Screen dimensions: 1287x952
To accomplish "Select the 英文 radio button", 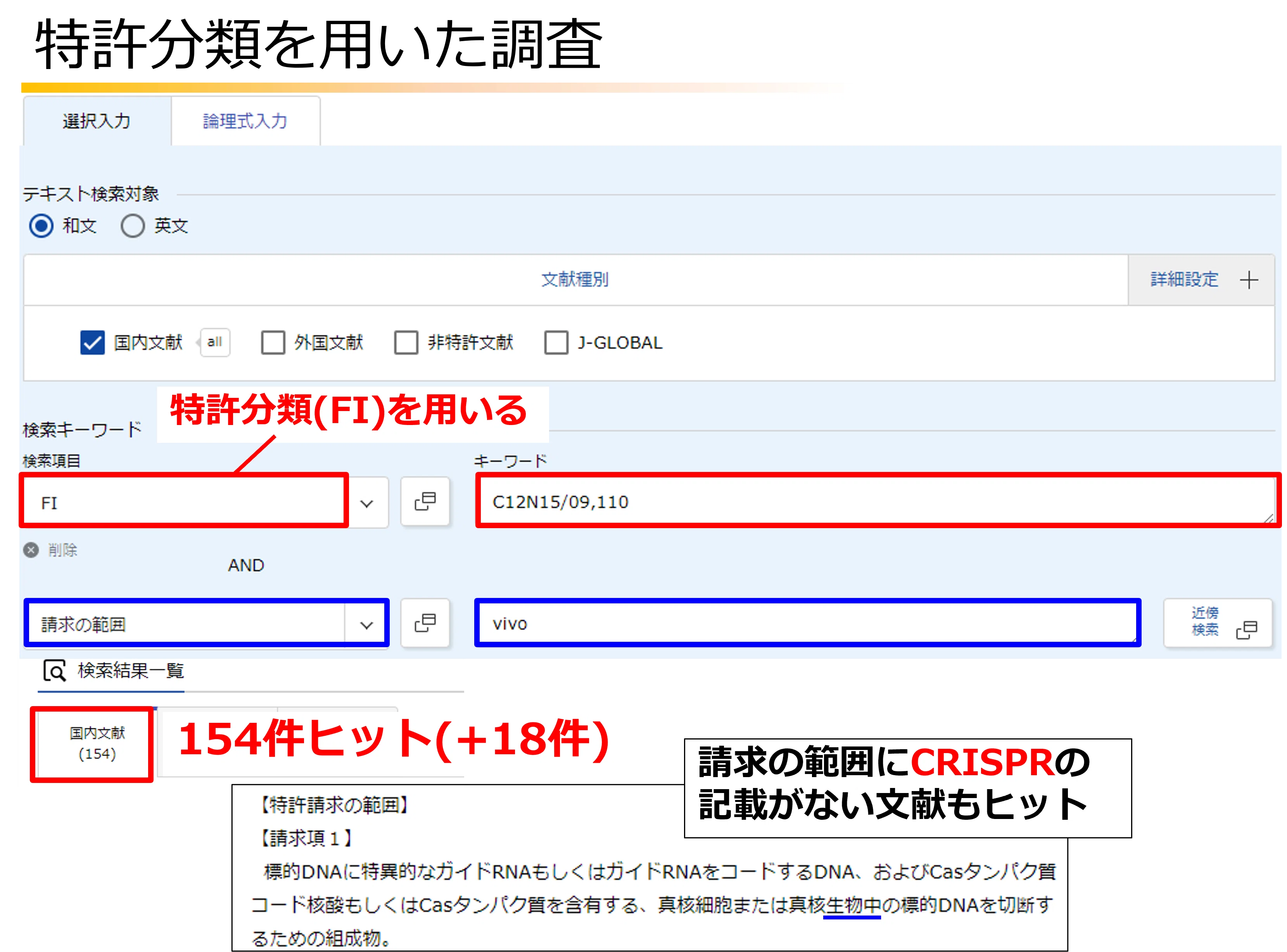I will 133,226.
